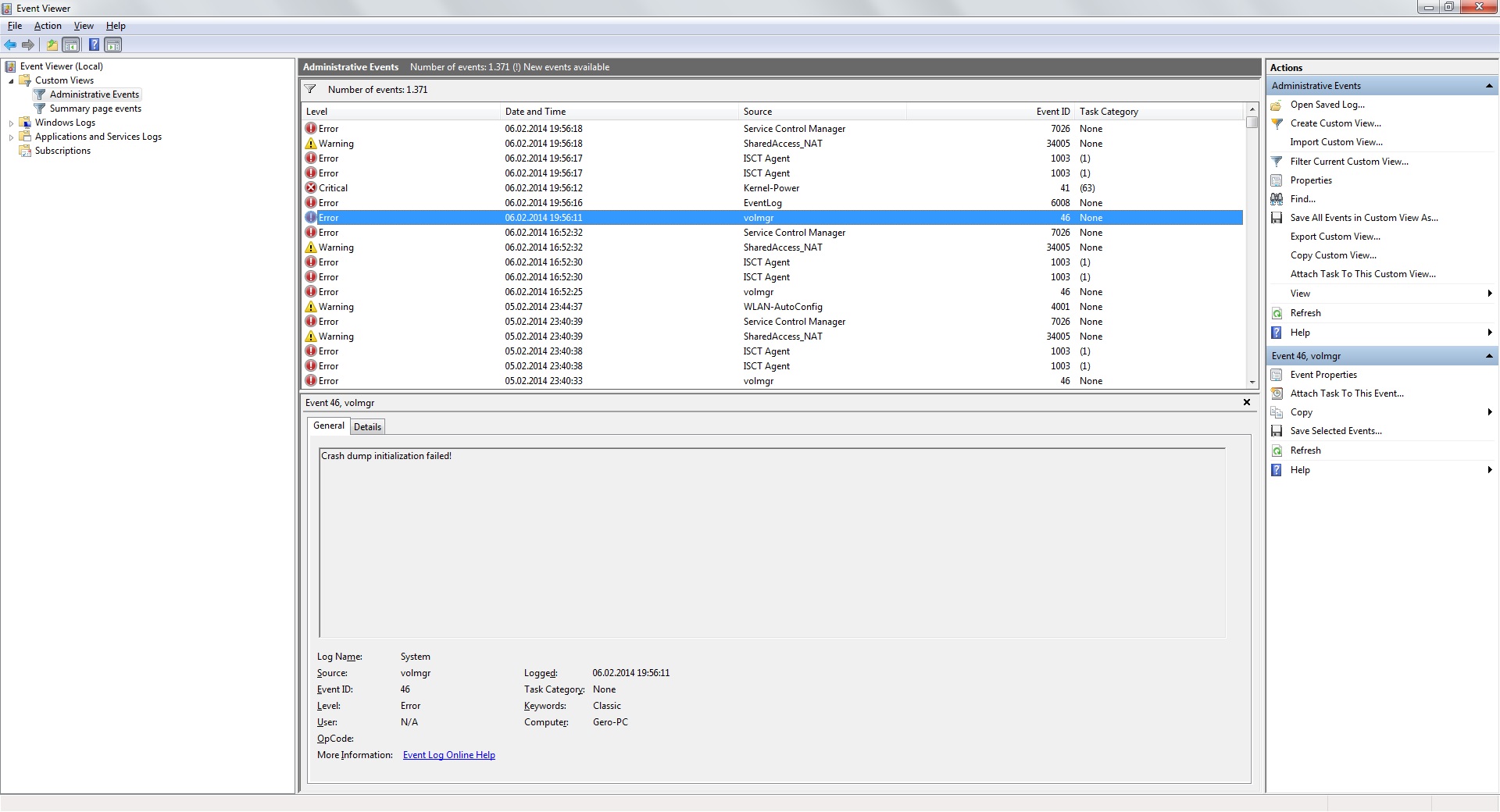Click the Properties icon in Actions

(x=1277, y=180)
